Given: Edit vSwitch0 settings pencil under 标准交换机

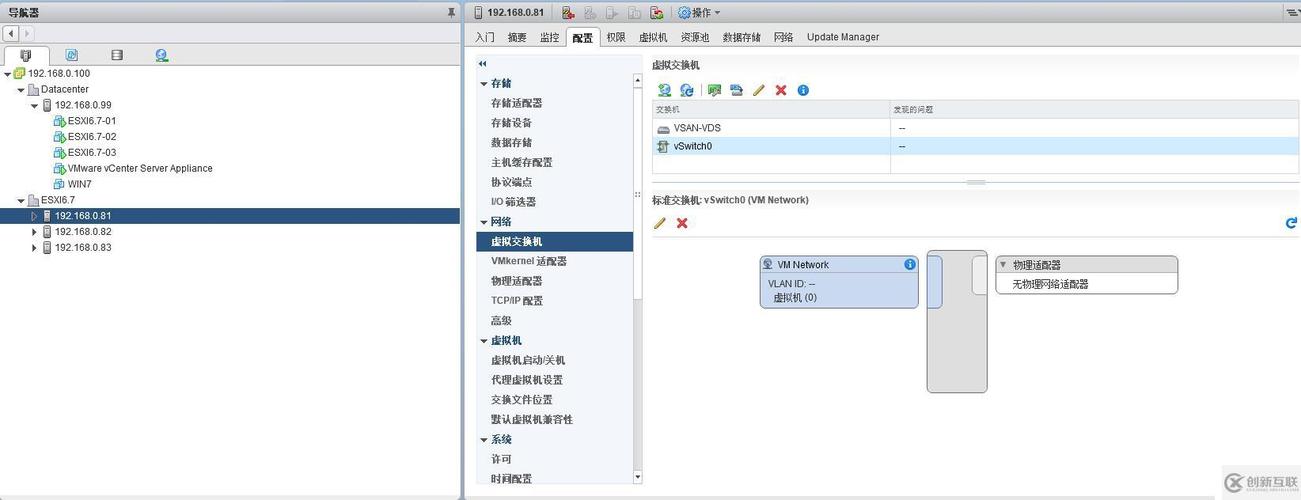Looking at the screenshot, I should pyautogui.click(x=660, y=223).
